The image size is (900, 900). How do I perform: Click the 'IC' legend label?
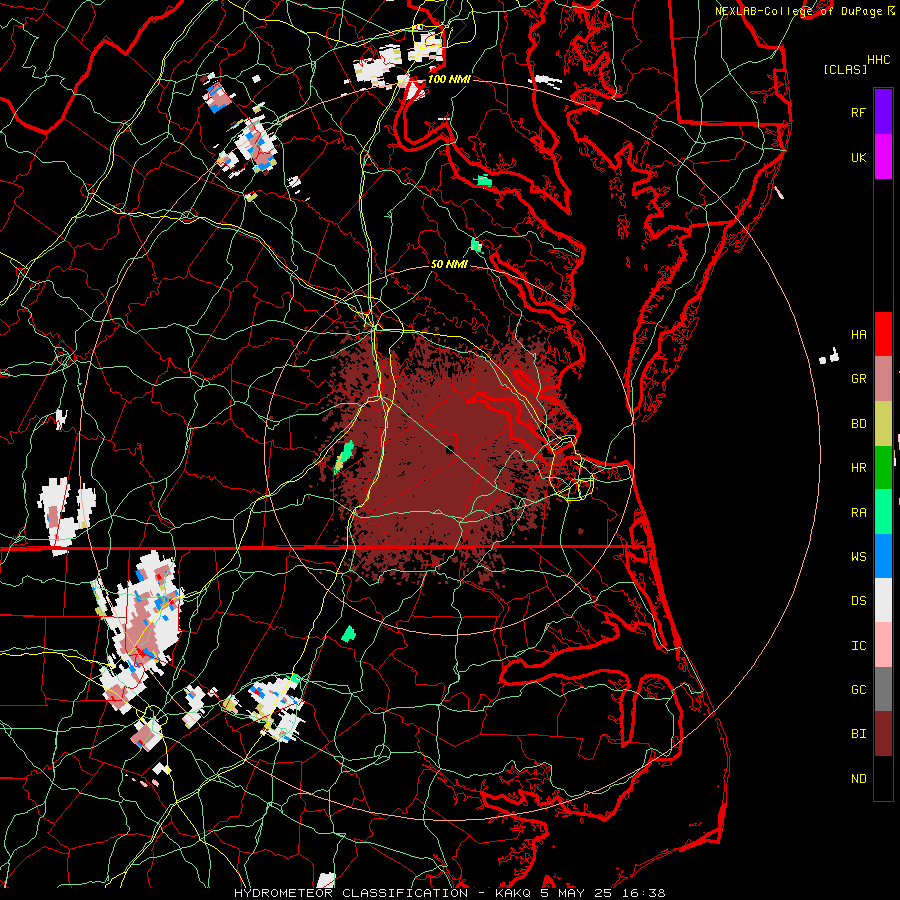[x=859, y=646]
